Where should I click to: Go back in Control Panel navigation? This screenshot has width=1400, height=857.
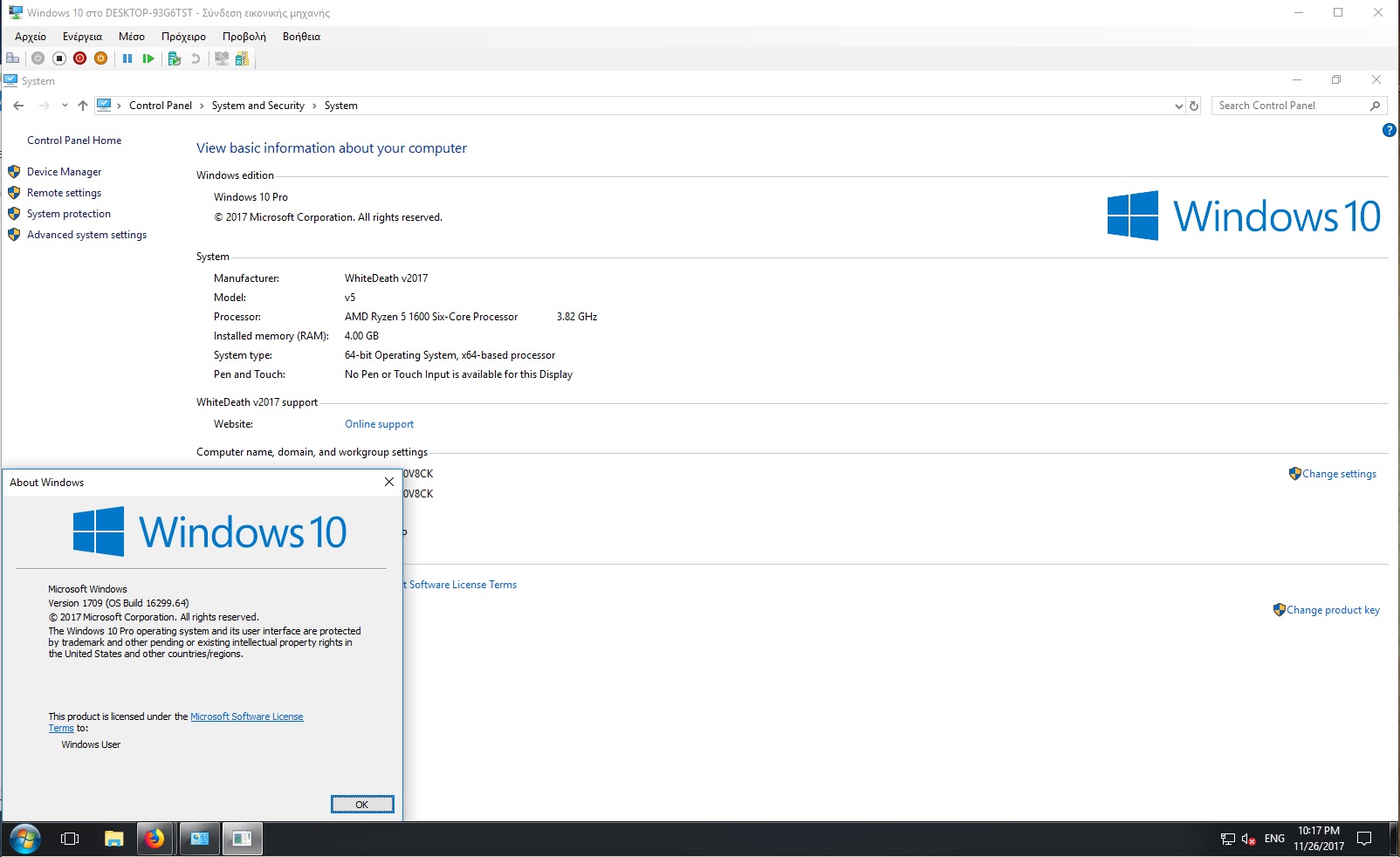[19, 106]
